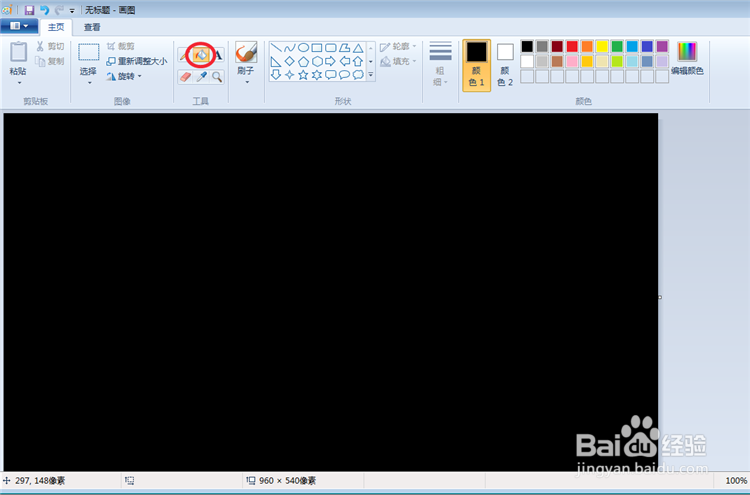Choose the straight Line shape
This screenshot has width=750, height=495.
pos(276,48)
